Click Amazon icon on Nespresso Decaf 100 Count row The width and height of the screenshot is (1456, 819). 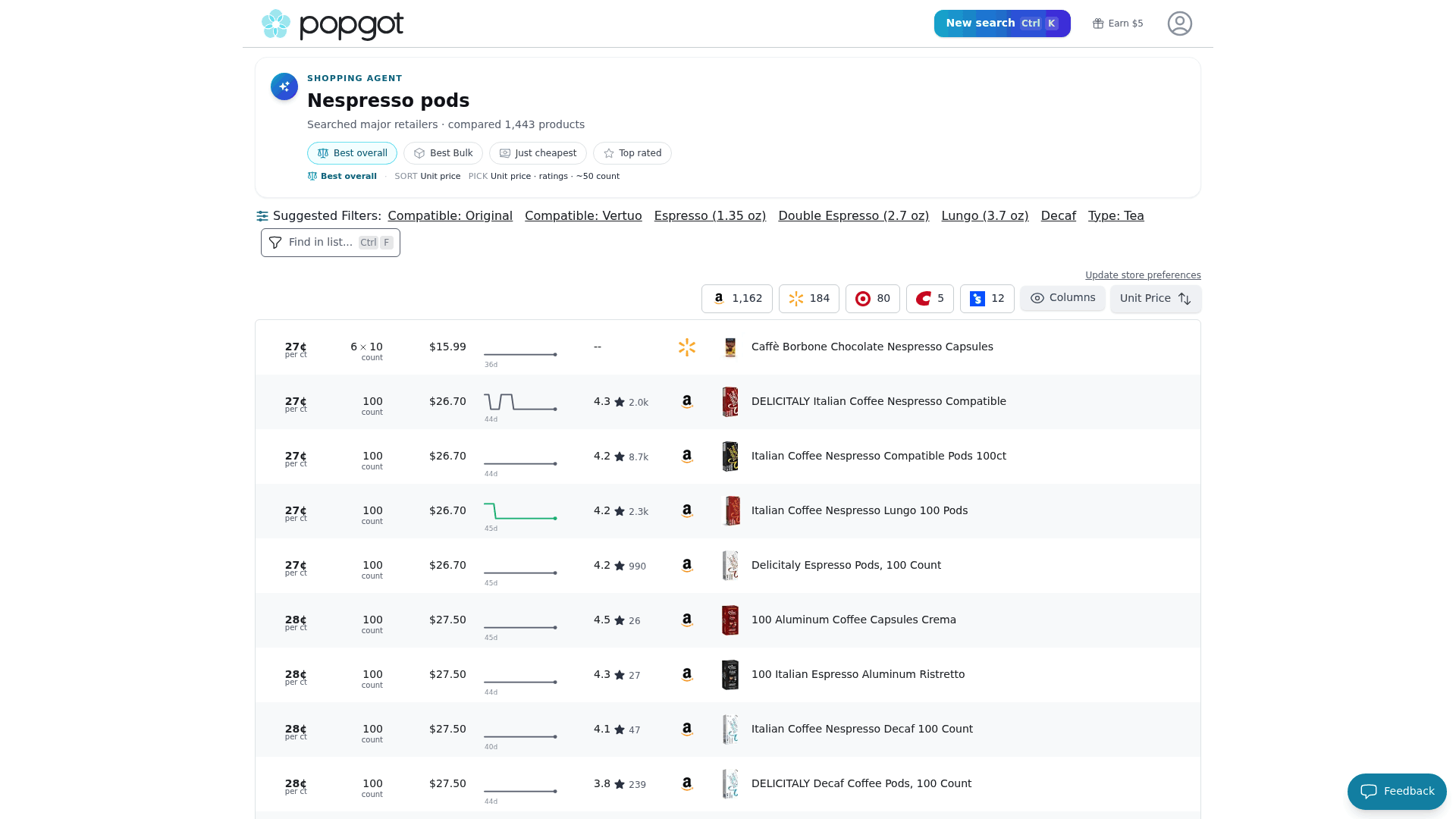(x=687, y=730)
